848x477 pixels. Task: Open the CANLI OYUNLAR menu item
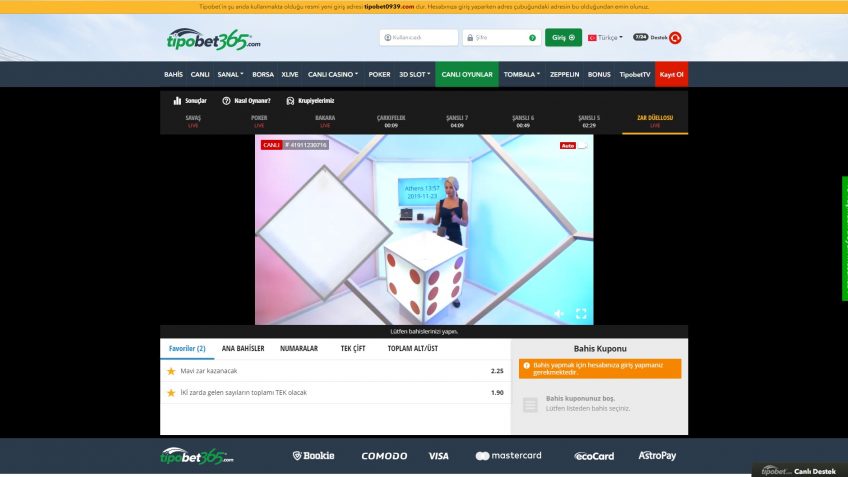click(x=467, y=75)
